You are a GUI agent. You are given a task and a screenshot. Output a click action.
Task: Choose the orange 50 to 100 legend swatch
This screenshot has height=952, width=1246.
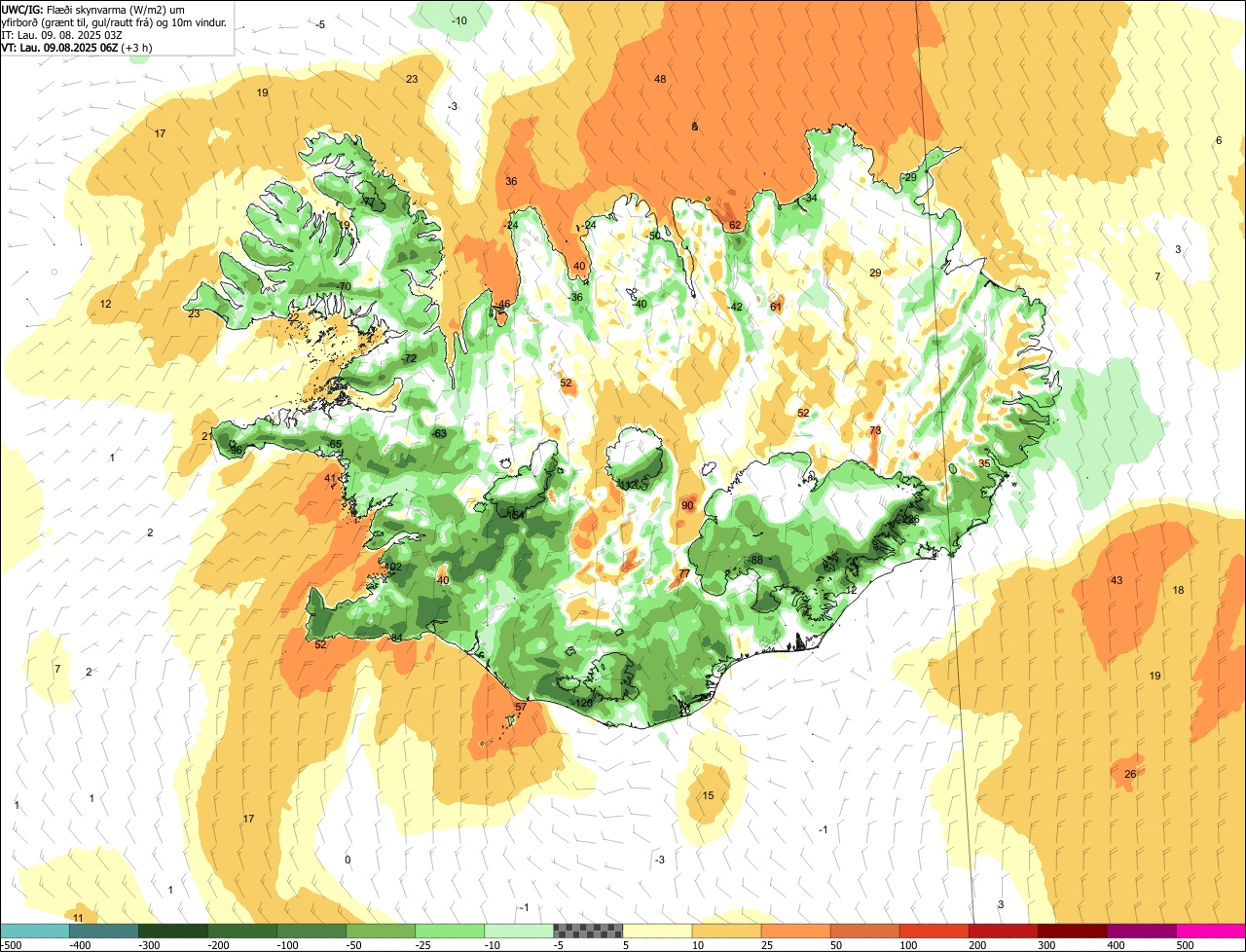click(x=865, y=931)
